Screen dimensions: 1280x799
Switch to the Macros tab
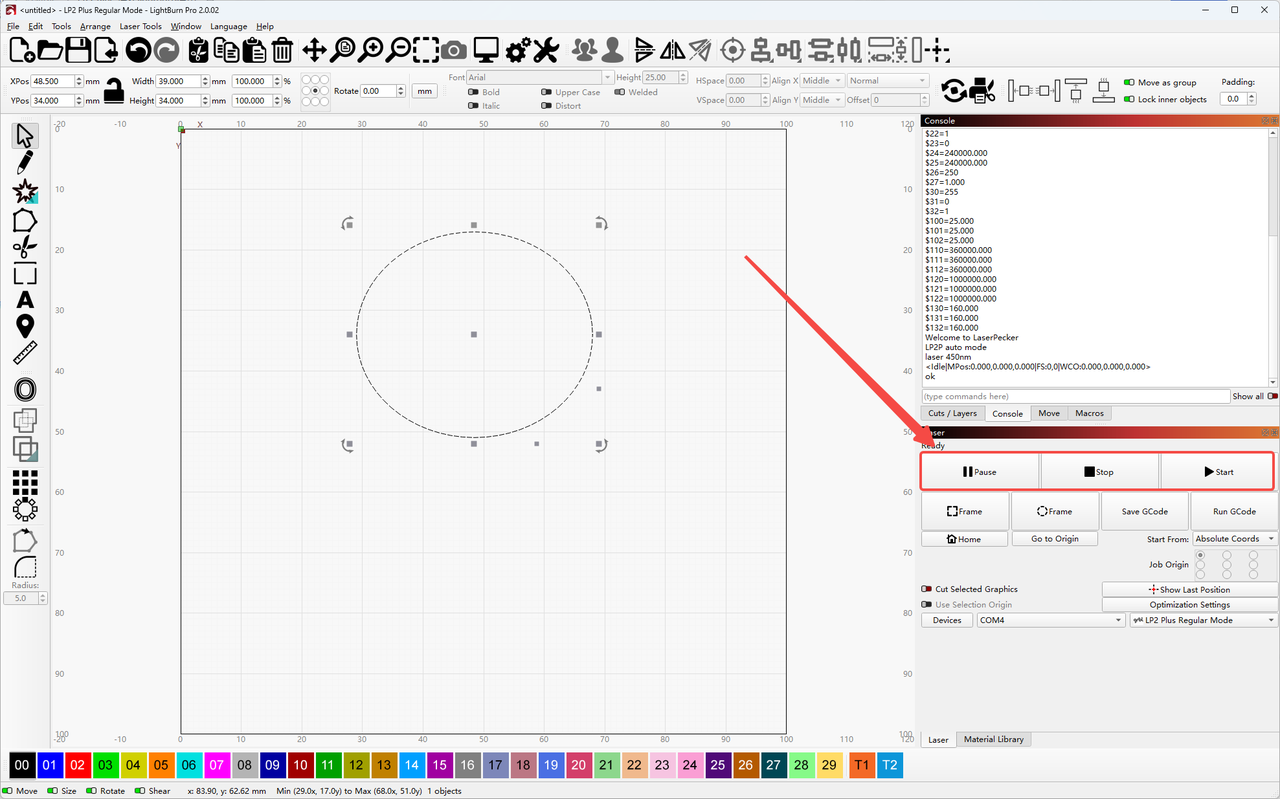[1089, 413]
